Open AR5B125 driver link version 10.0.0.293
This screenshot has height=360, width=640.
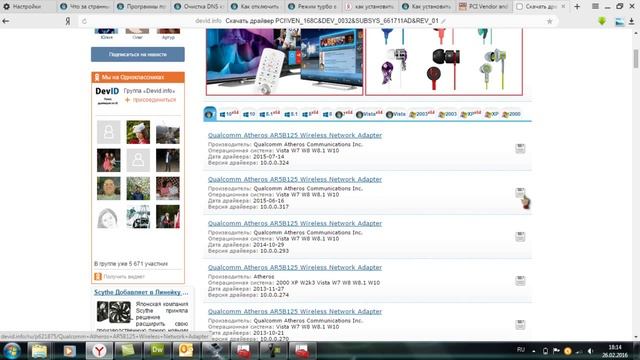pos(295,223)
